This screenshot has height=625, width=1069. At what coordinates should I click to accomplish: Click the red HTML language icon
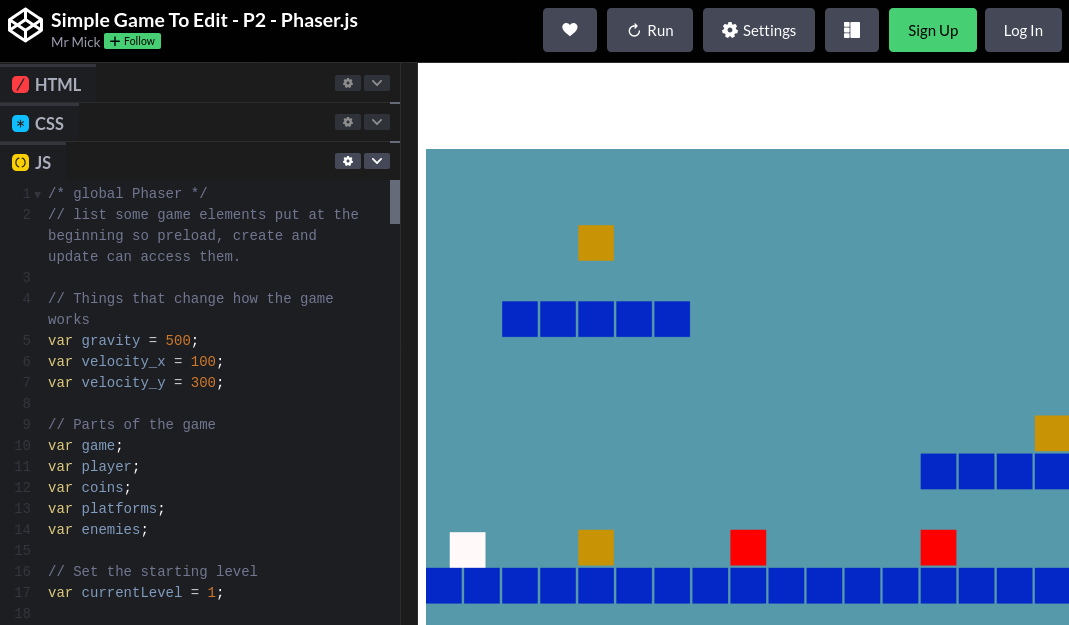[19, 84]
